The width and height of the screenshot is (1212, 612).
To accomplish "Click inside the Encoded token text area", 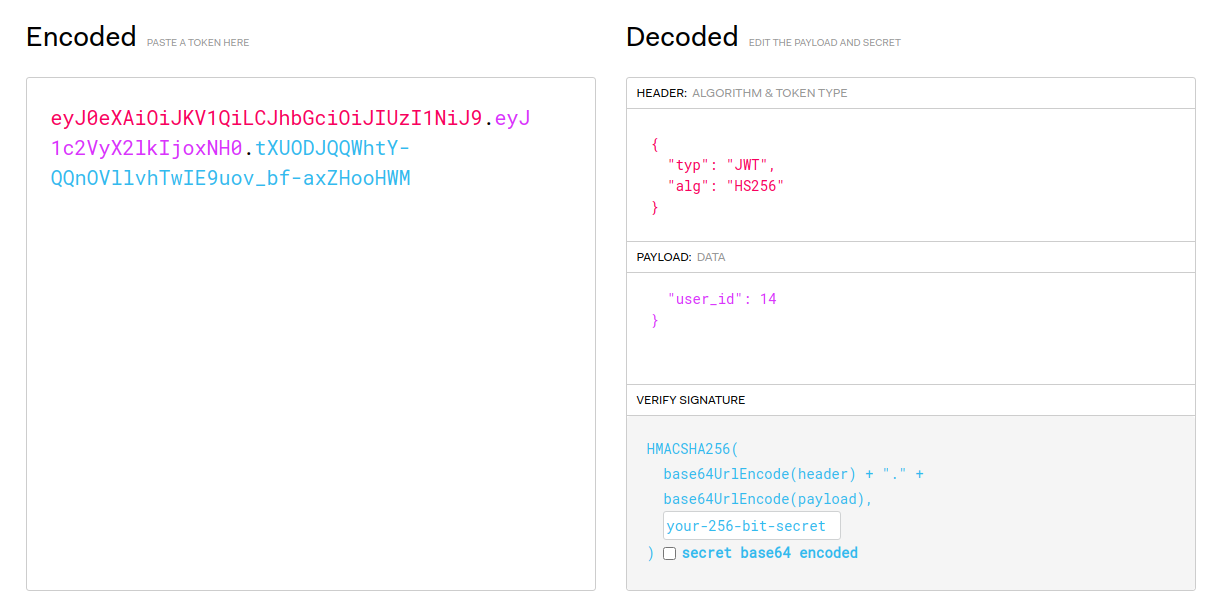I will 311,334.
